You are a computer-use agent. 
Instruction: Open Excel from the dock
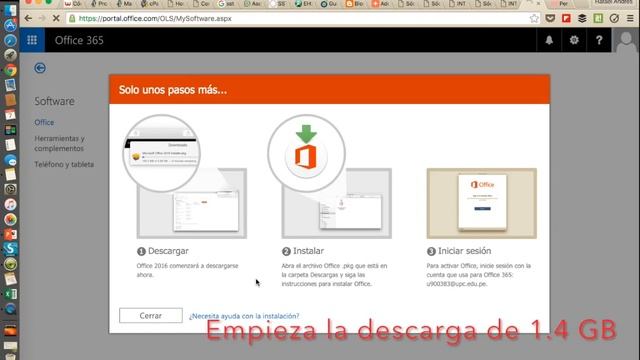pos(10,294)
